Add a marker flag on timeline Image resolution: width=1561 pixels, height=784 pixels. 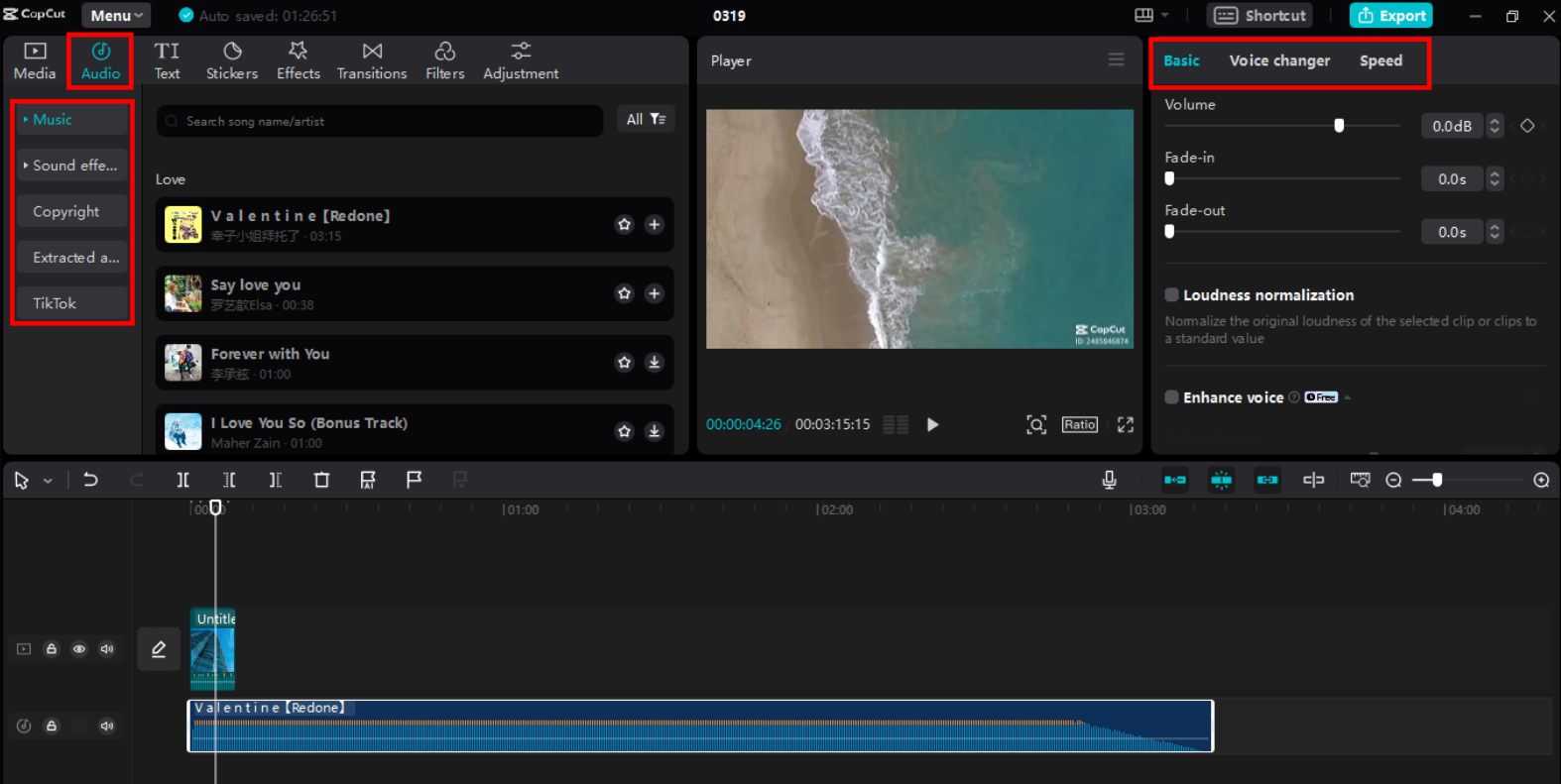[x=415, y=480]
